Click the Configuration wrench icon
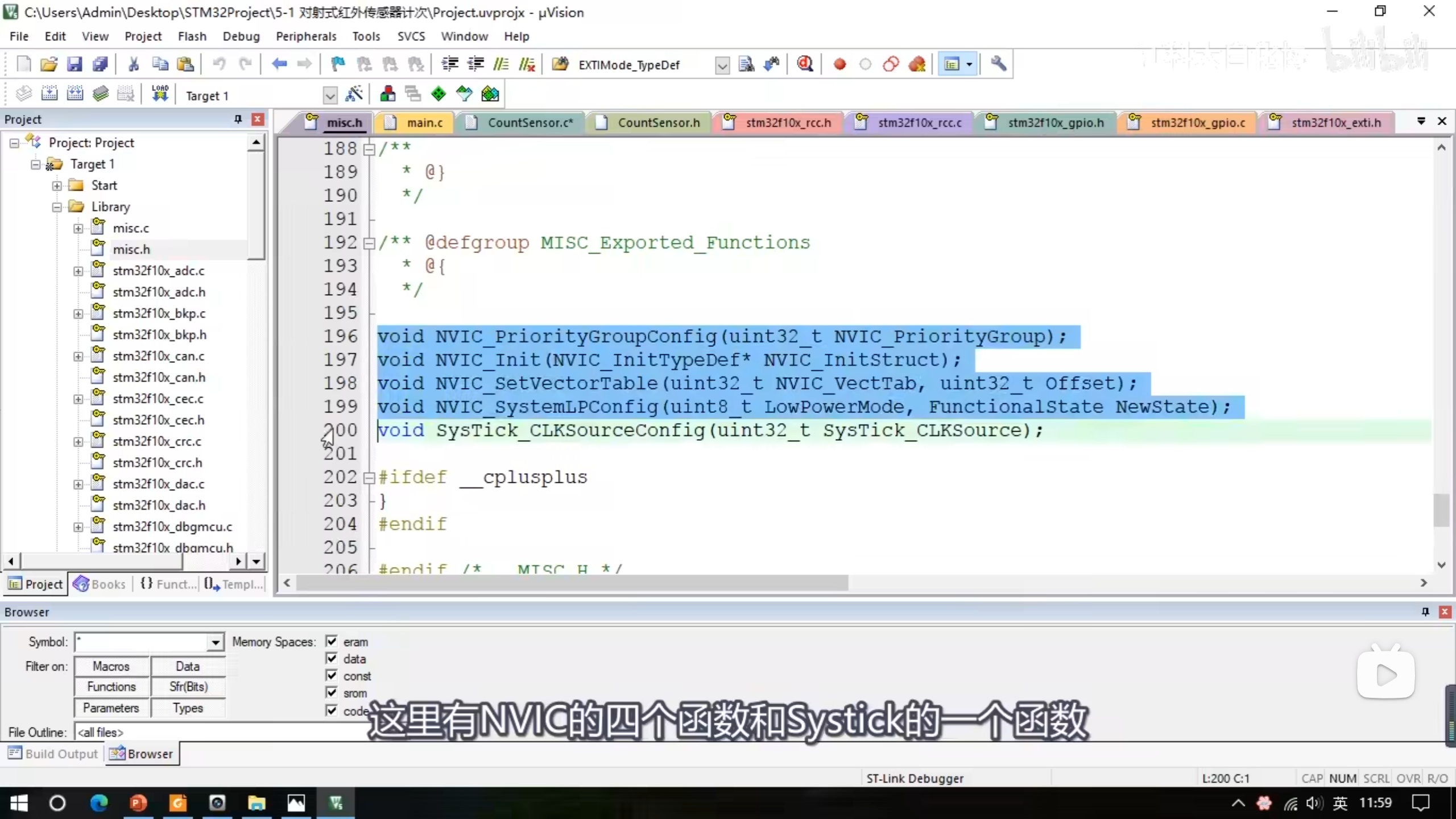 [x=998, y=64]
